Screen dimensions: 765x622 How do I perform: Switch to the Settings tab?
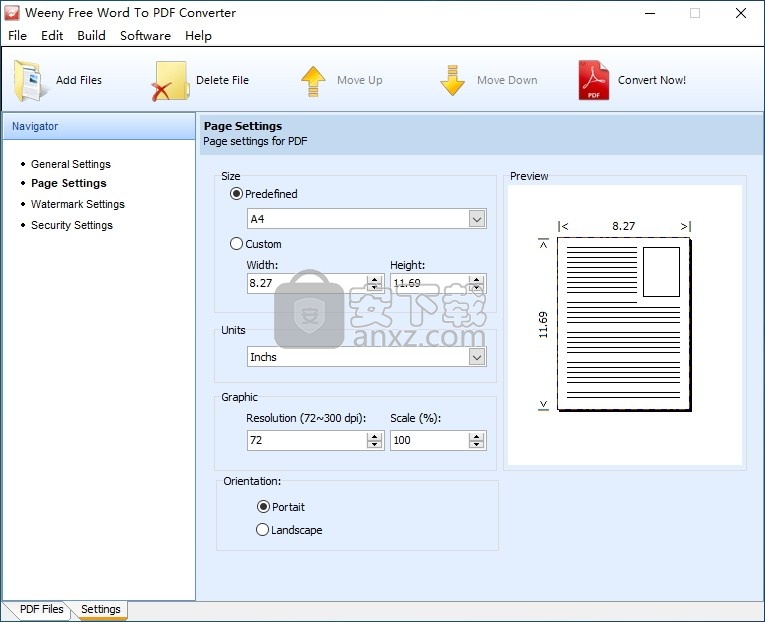(101, 609)
